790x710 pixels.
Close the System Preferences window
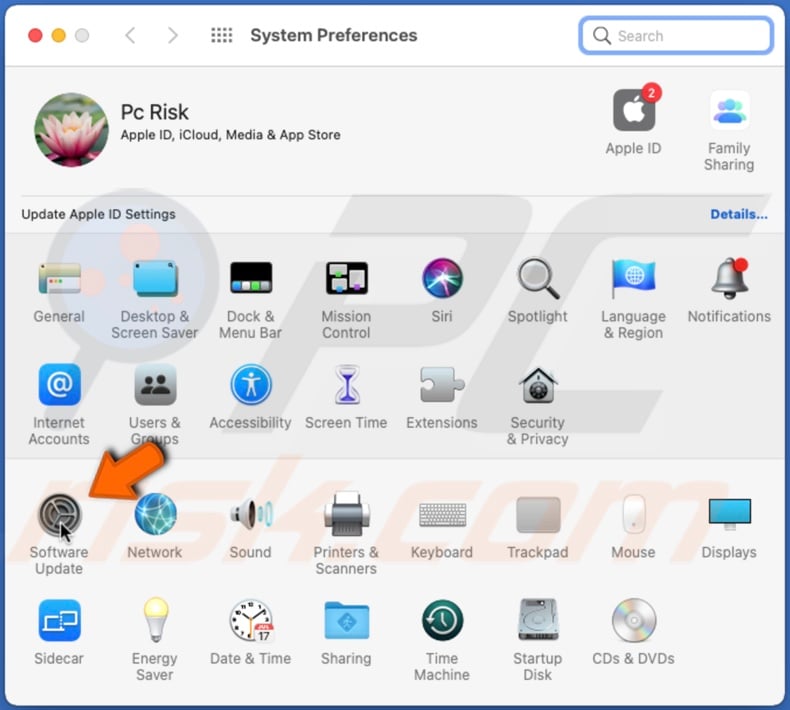[x=35, y=35]
